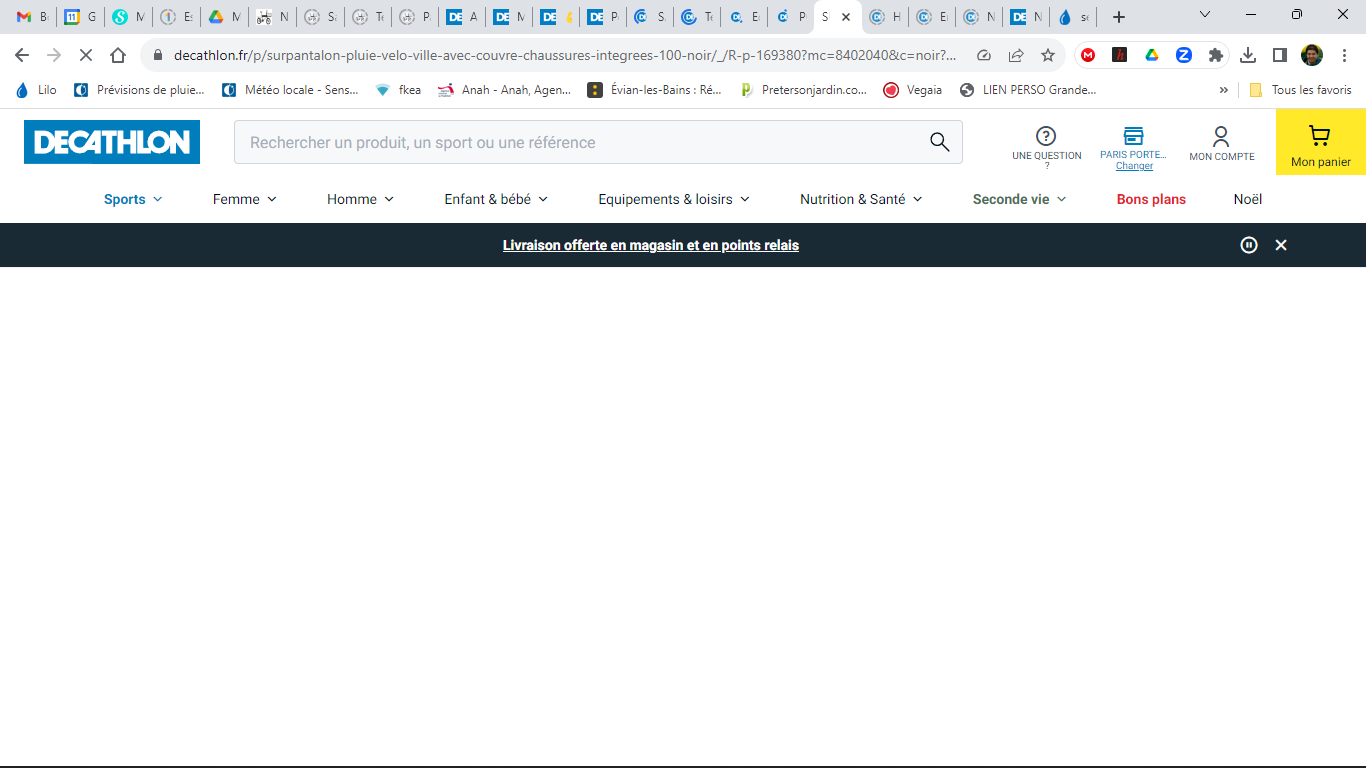This screenshot has width=1366, height=768.
Task: Click the search magnifying glass icon
Action: click(939, 142)
